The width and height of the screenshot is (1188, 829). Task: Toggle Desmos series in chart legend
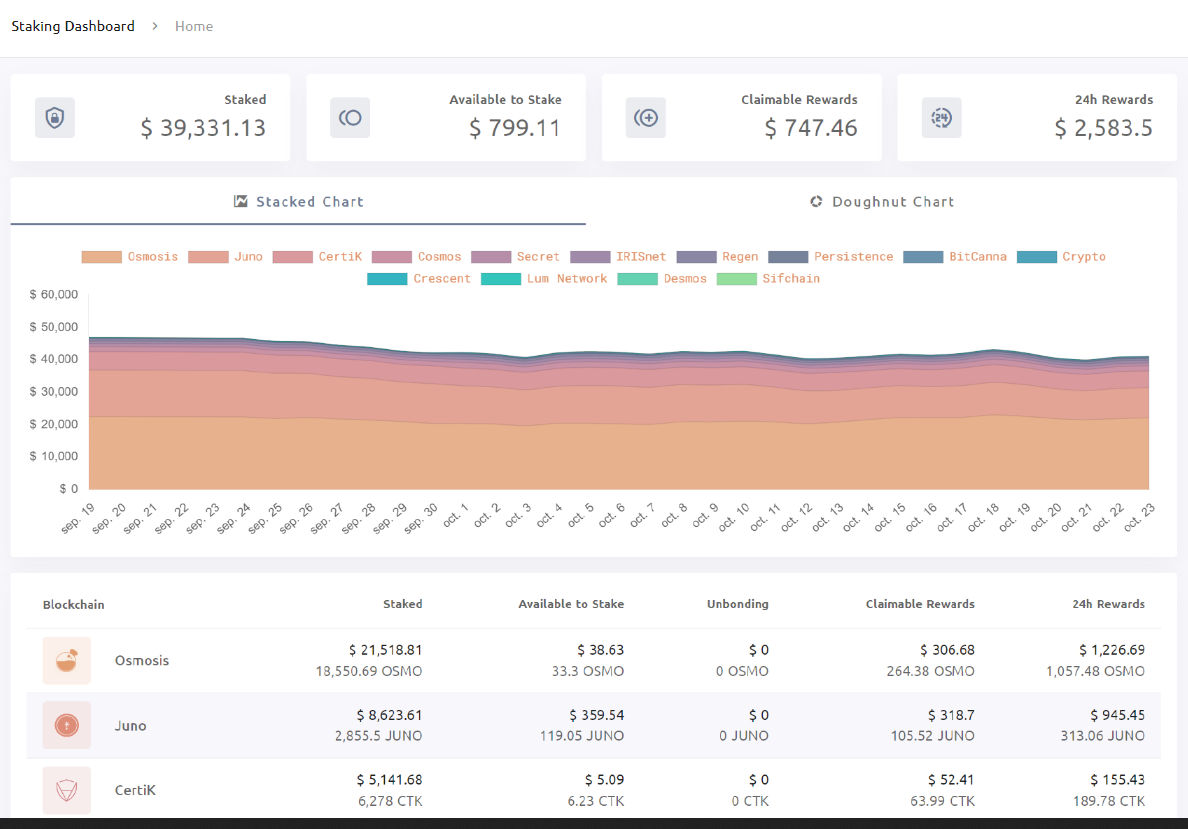coord(662,279)
